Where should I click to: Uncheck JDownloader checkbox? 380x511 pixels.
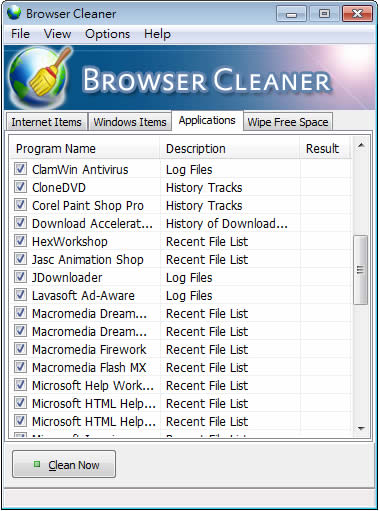point(20,277)
